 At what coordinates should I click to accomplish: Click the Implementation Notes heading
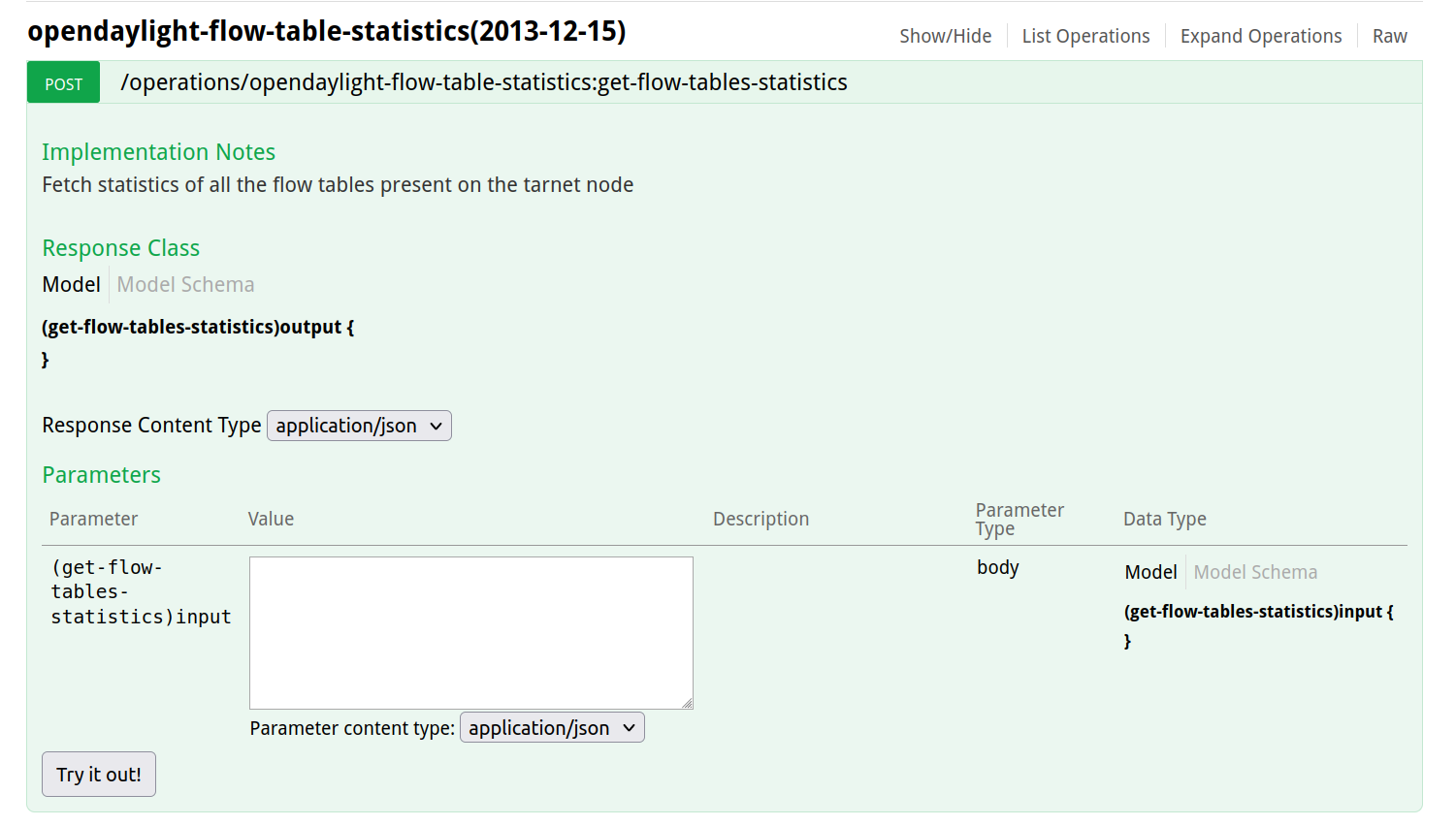point(158,152)
